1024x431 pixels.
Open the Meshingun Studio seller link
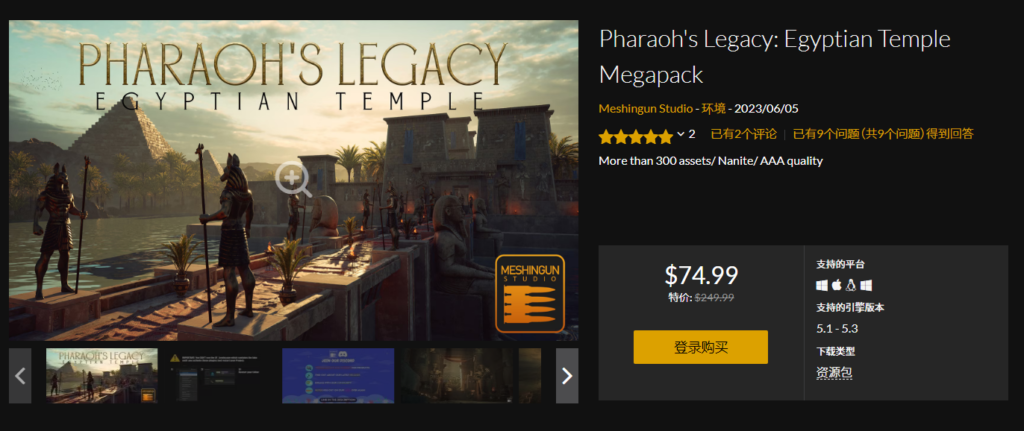click(x=645, y=108)
